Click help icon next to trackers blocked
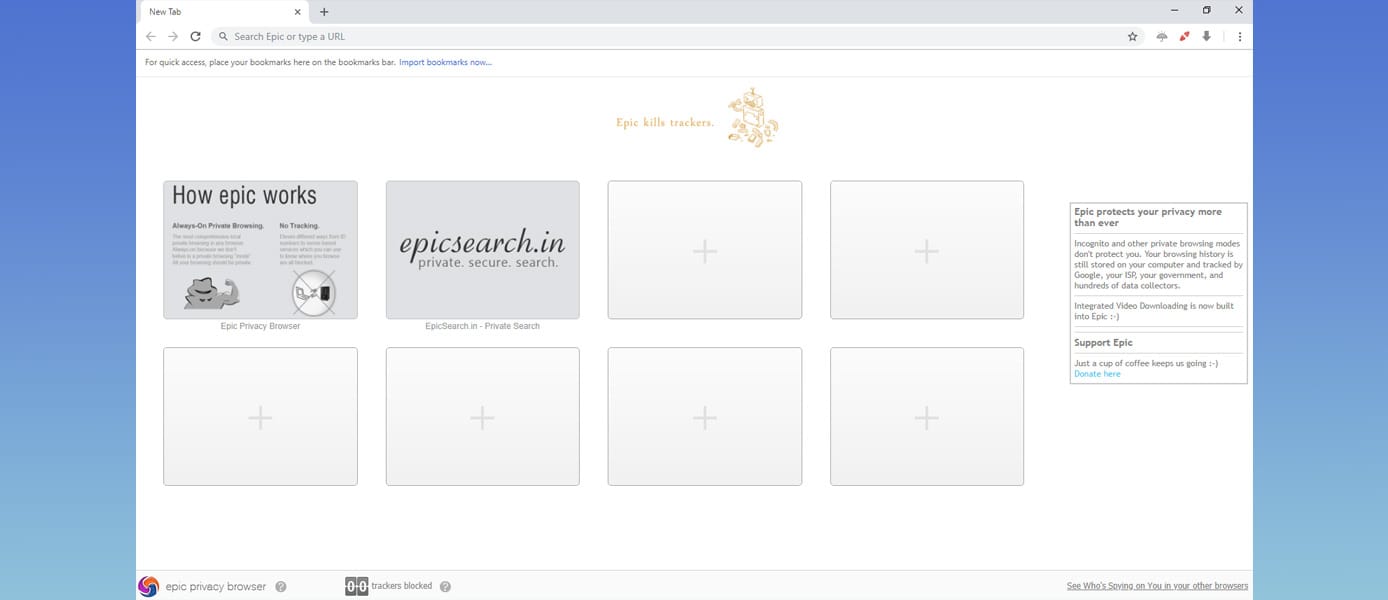Image resolution: width=1388 pixels, height=600 pixels. [x=445, y=587]
